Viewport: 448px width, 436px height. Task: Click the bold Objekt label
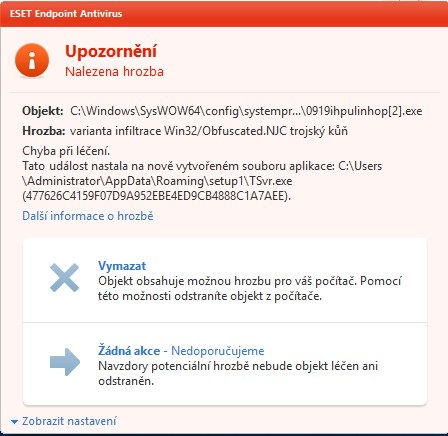point(43,111)
